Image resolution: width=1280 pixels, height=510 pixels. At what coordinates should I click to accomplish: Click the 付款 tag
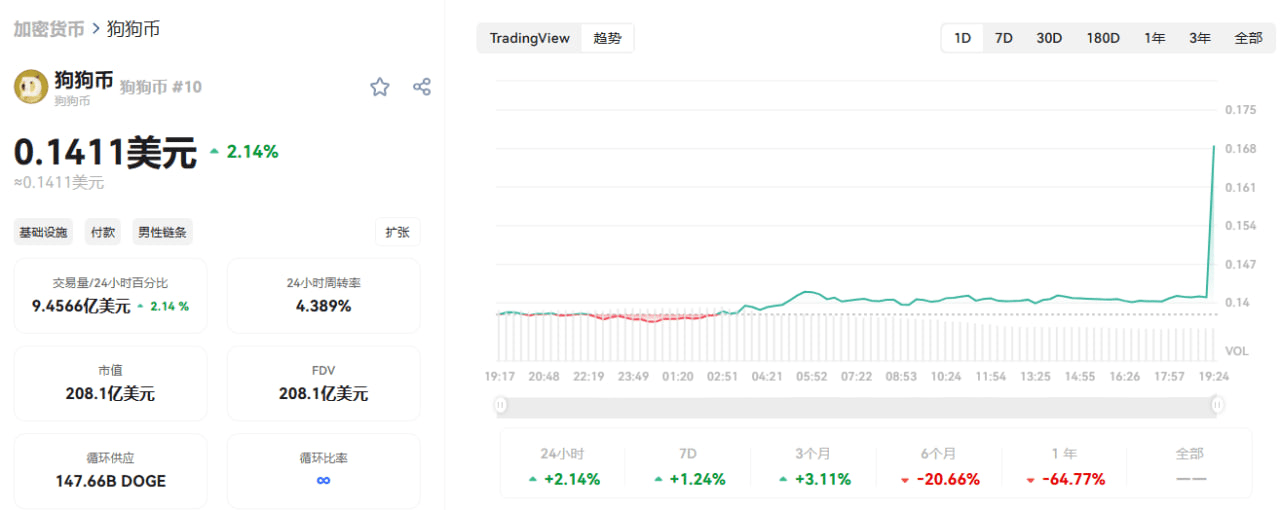(x=103, y=232)
